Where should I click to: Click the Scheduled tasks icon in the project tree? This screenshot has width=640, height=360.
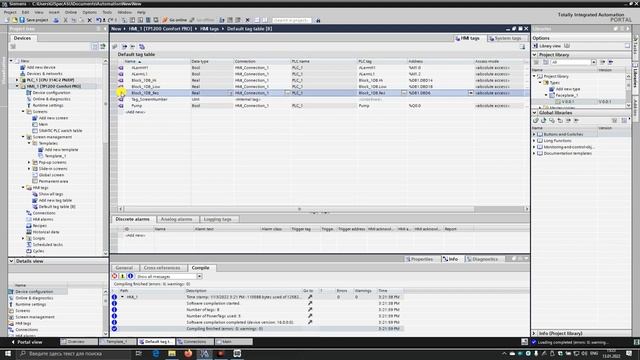tap(29, 244)
